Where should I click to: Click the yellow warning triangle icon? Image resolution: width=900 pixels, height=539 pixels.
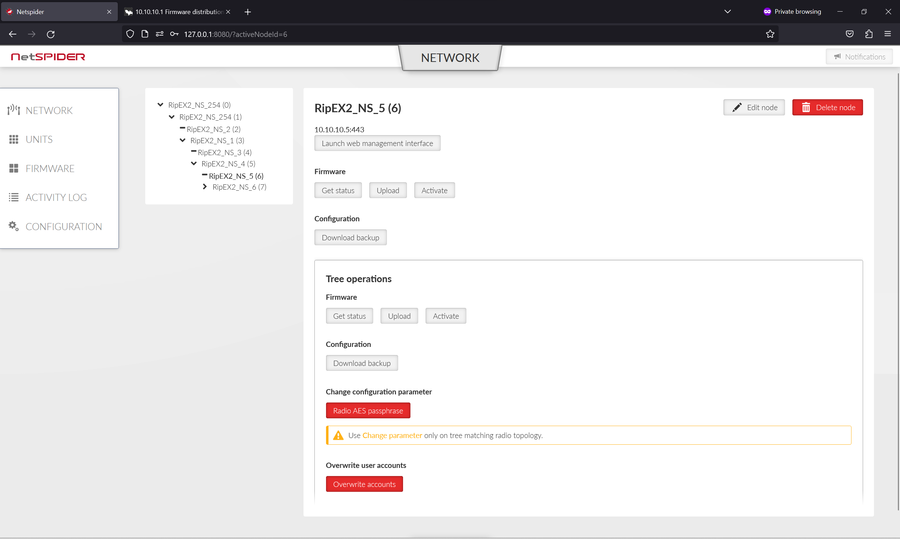pyautogui.click(x=338, y=436)
